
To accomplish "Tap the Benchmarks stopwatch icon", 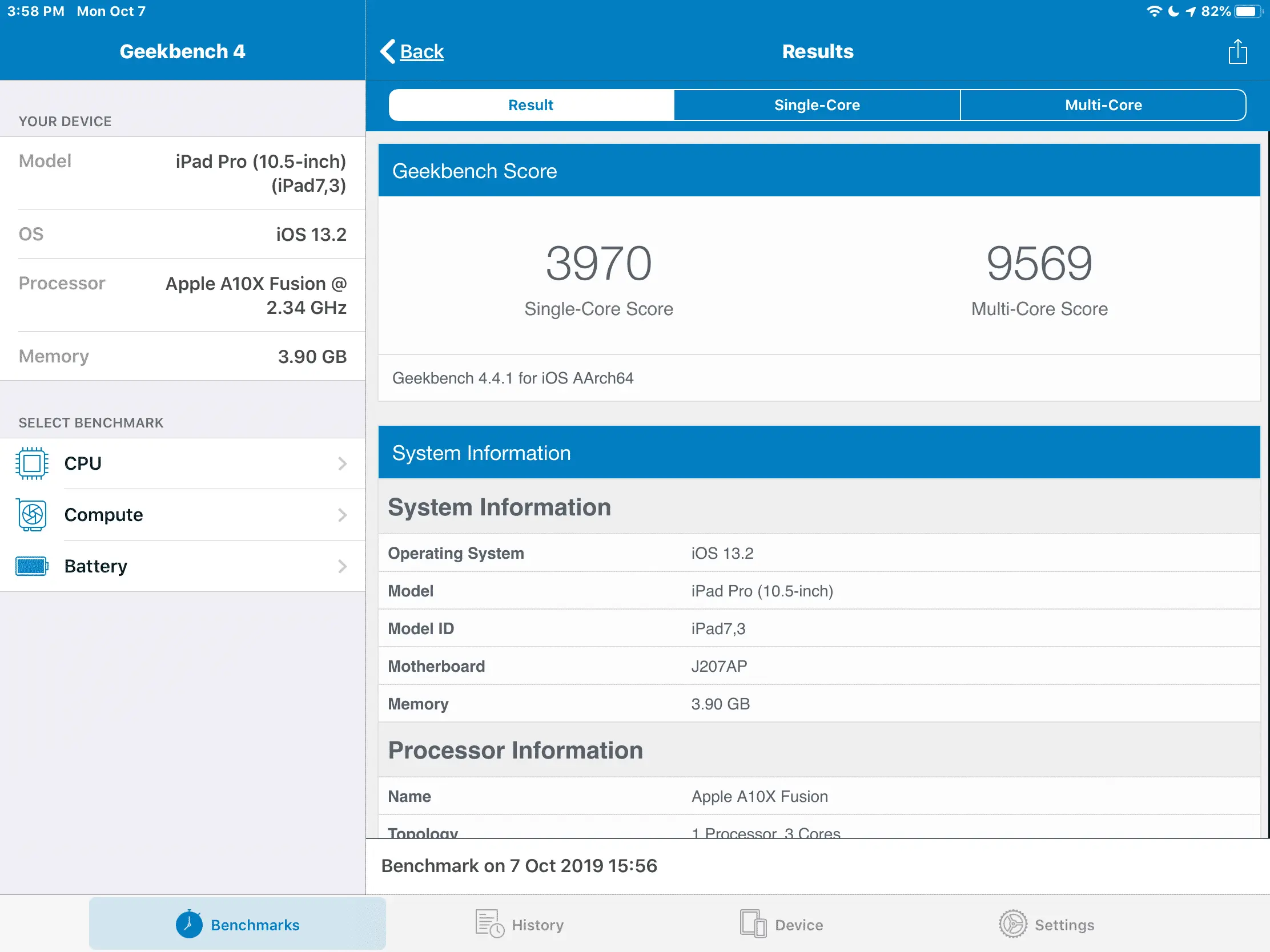I will click(x=189, y=924).
